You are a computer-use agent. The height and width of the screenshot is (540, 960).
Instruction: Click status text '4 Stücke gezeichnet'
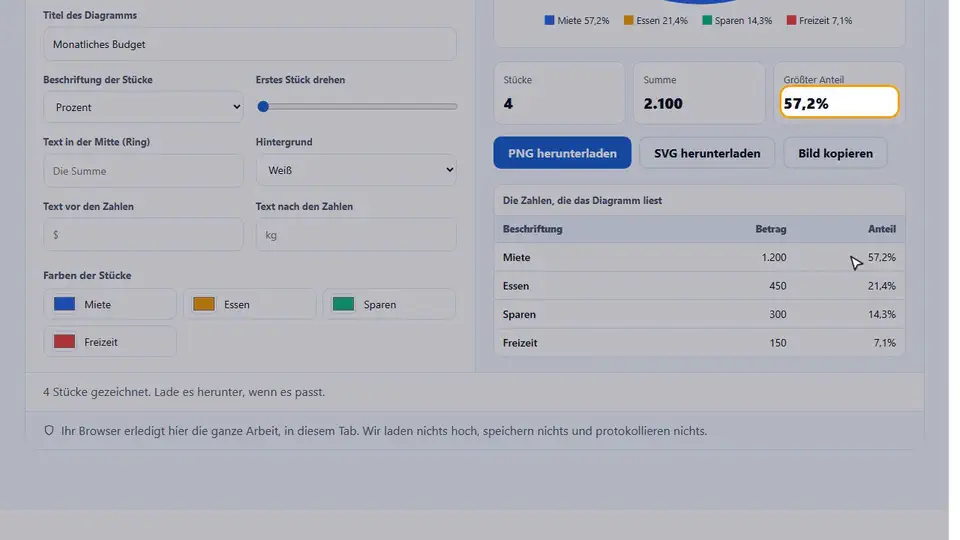coord(97,392)
